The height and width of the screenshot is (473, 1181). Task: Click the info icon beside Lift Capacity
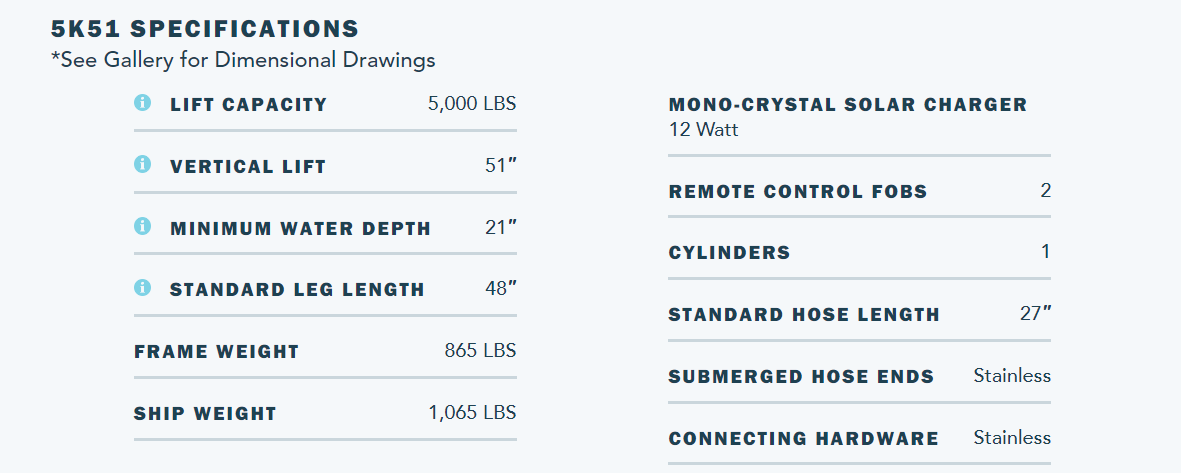[x=142, y=102]
